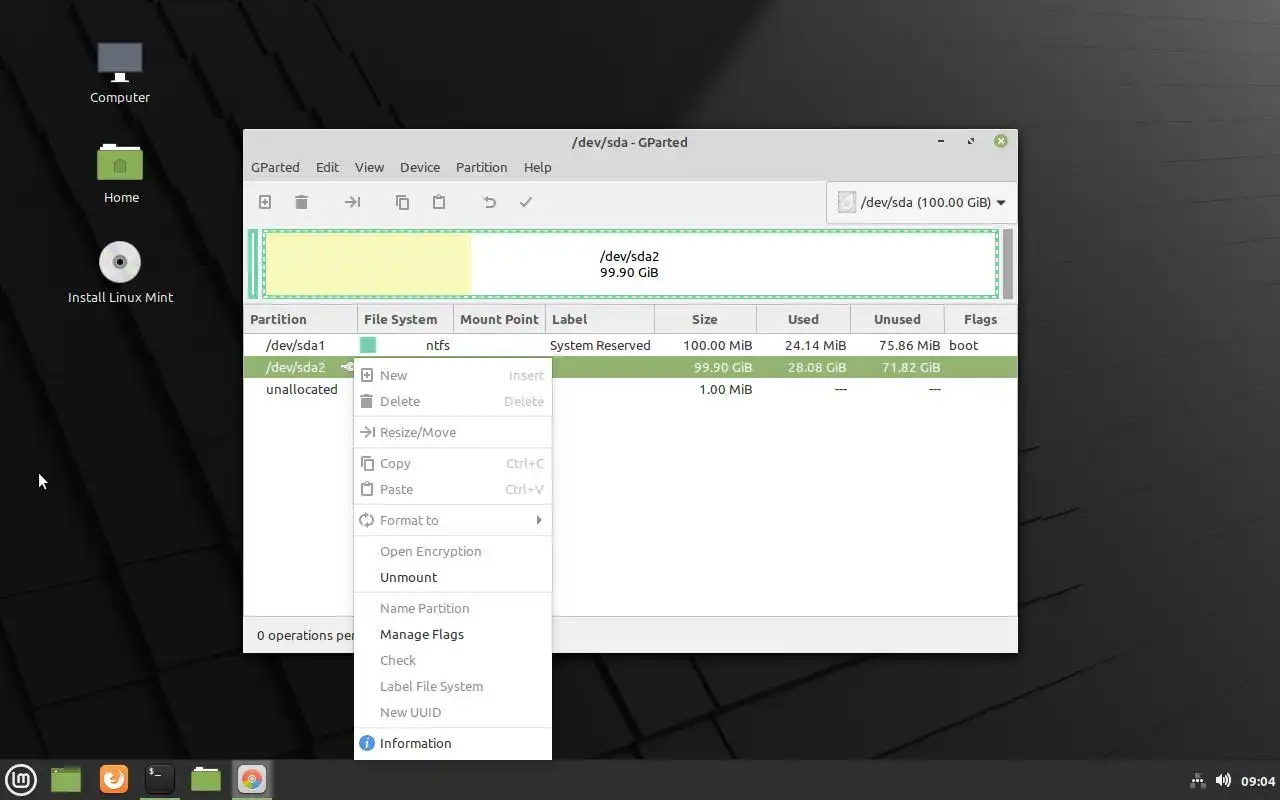Click the Paste context menu entry
This screenshot has height=800, width=1280.
point(452,489)
